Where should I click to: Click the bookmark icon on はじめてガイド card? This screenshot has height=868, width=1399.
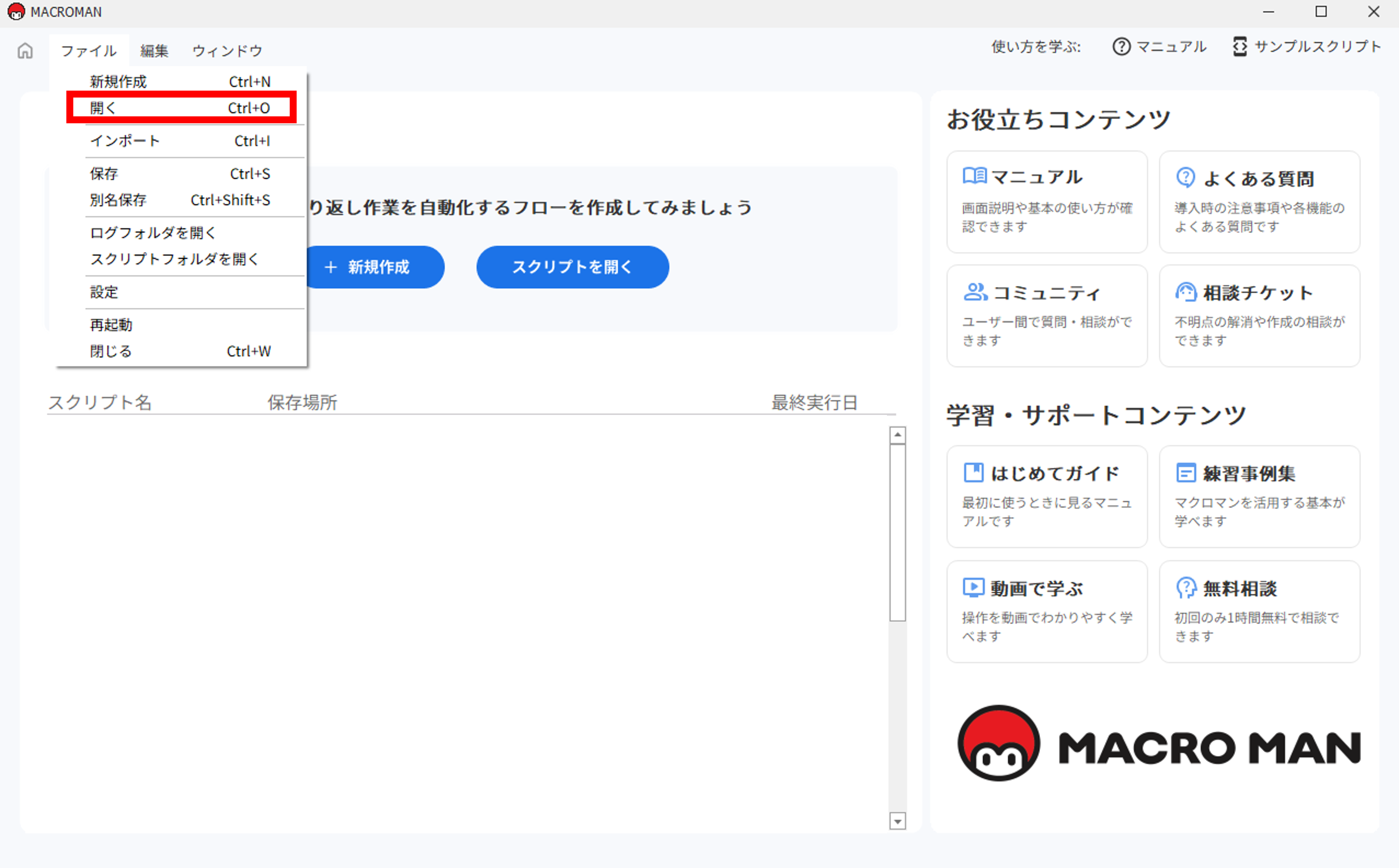(x=973, y=473)
